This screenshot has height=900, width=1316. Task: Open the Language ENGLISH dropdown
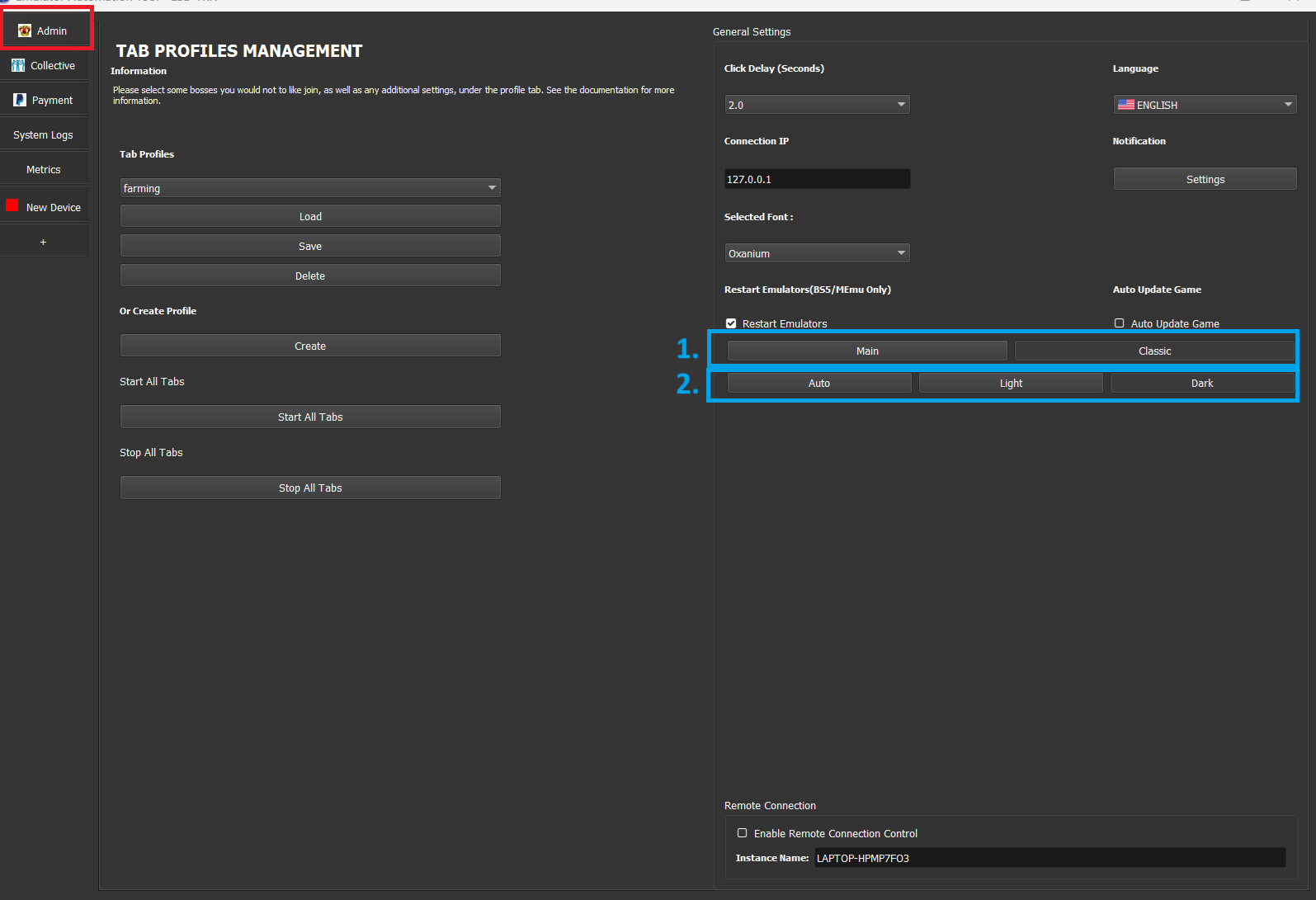[1205, 105]
